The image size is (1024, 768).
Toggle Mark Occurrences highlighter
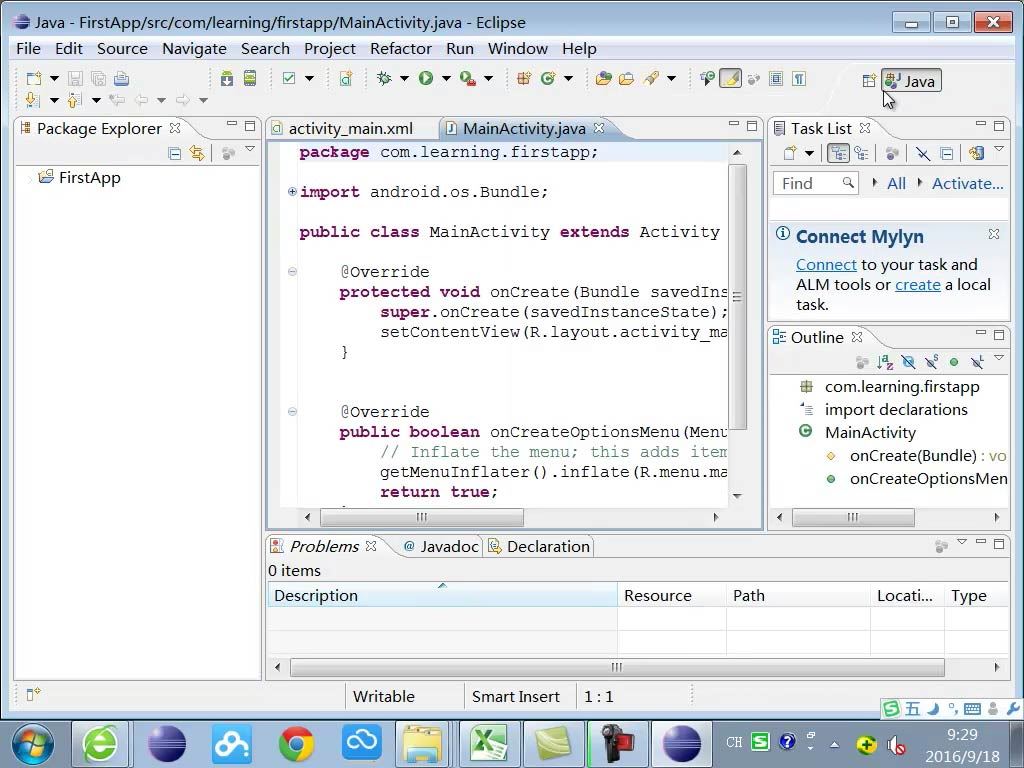tap(730, 79)
